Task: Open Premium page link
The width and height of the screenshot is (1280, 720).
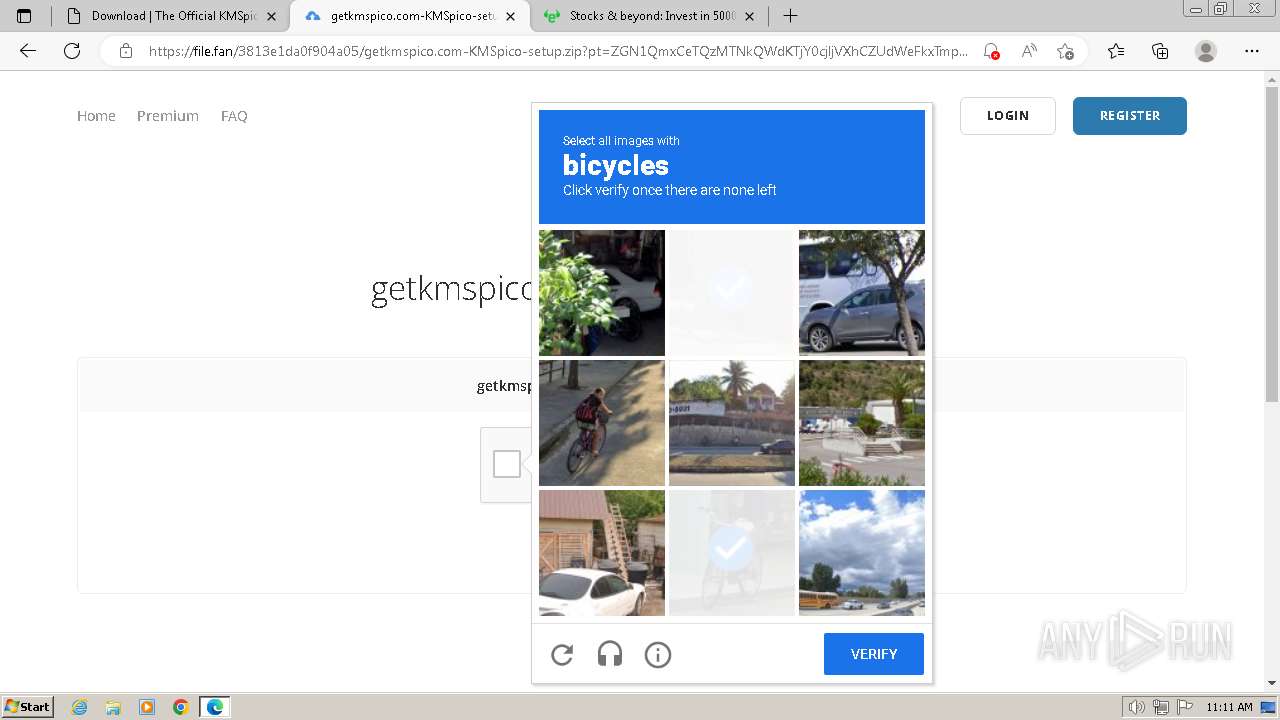Action: (x=168, y=116)
